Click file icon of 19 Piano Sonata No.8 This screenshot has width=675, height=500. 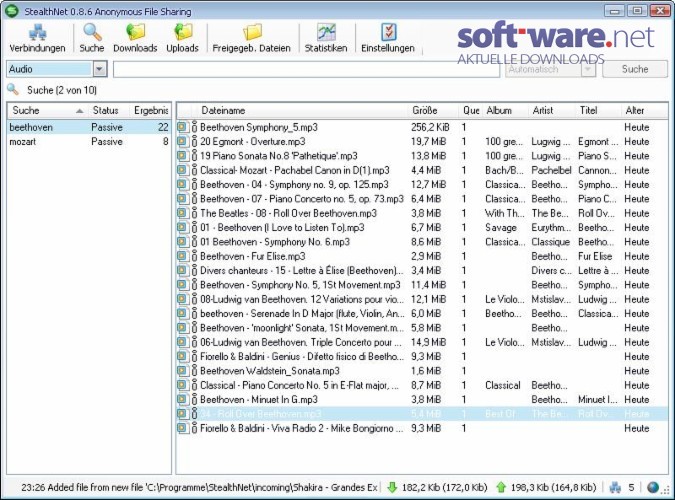(183, 155)
